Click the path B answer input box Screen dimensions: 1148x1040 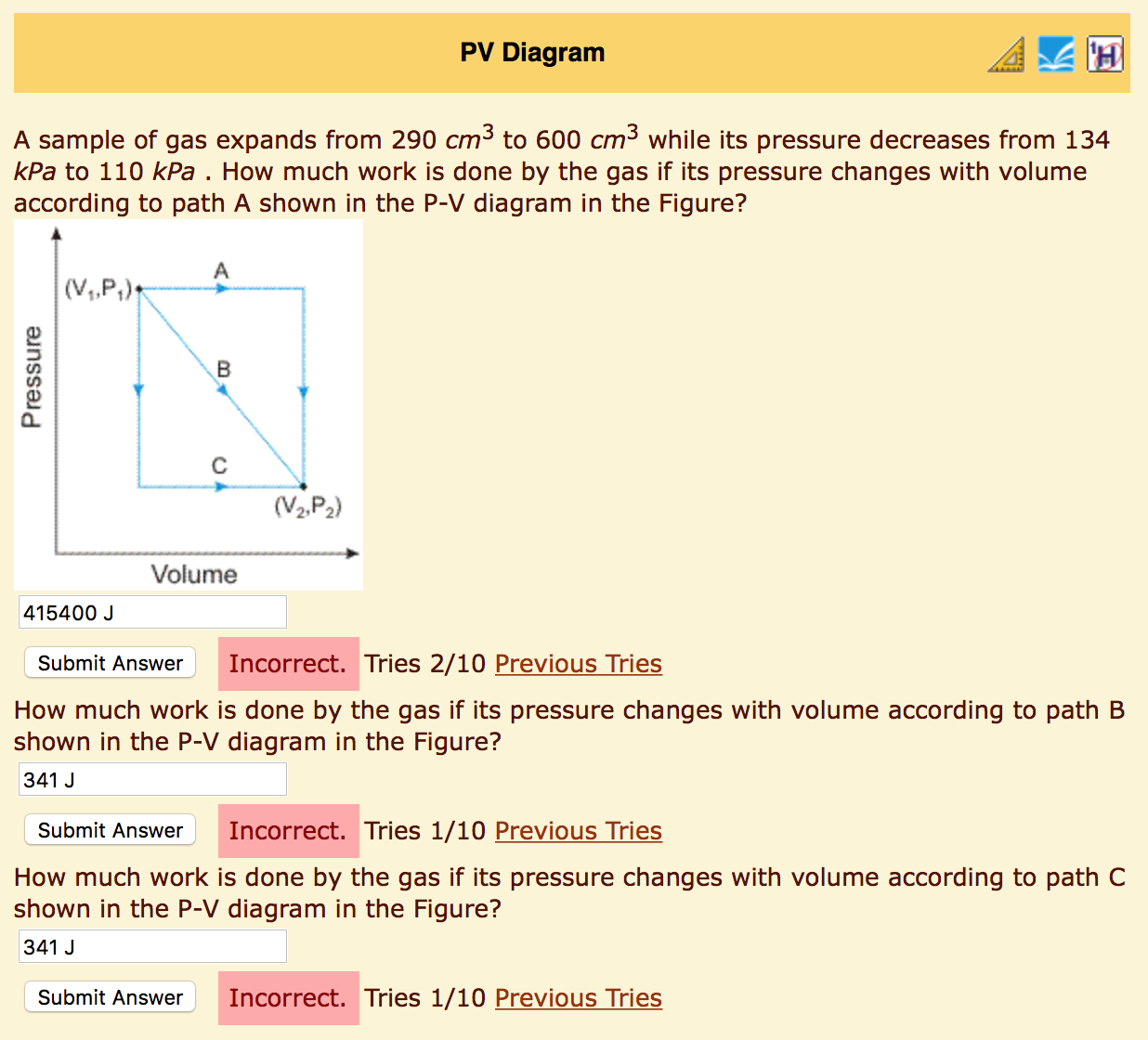(x=151, y=778)
